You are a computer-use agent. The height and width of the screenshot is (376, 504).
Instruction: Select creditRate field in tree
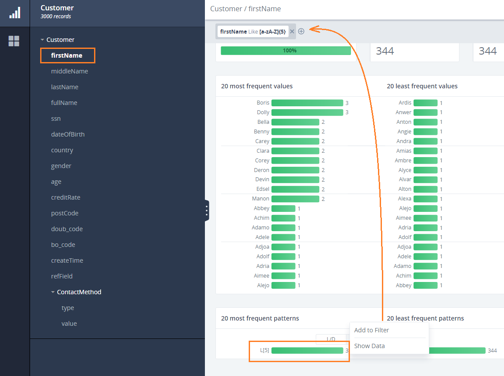(x=66, y=197)
